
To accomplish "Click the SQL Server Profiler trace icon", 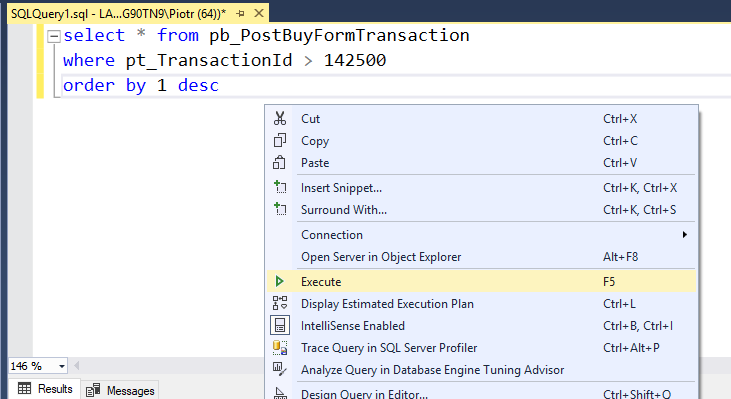I will coord(280,347).
